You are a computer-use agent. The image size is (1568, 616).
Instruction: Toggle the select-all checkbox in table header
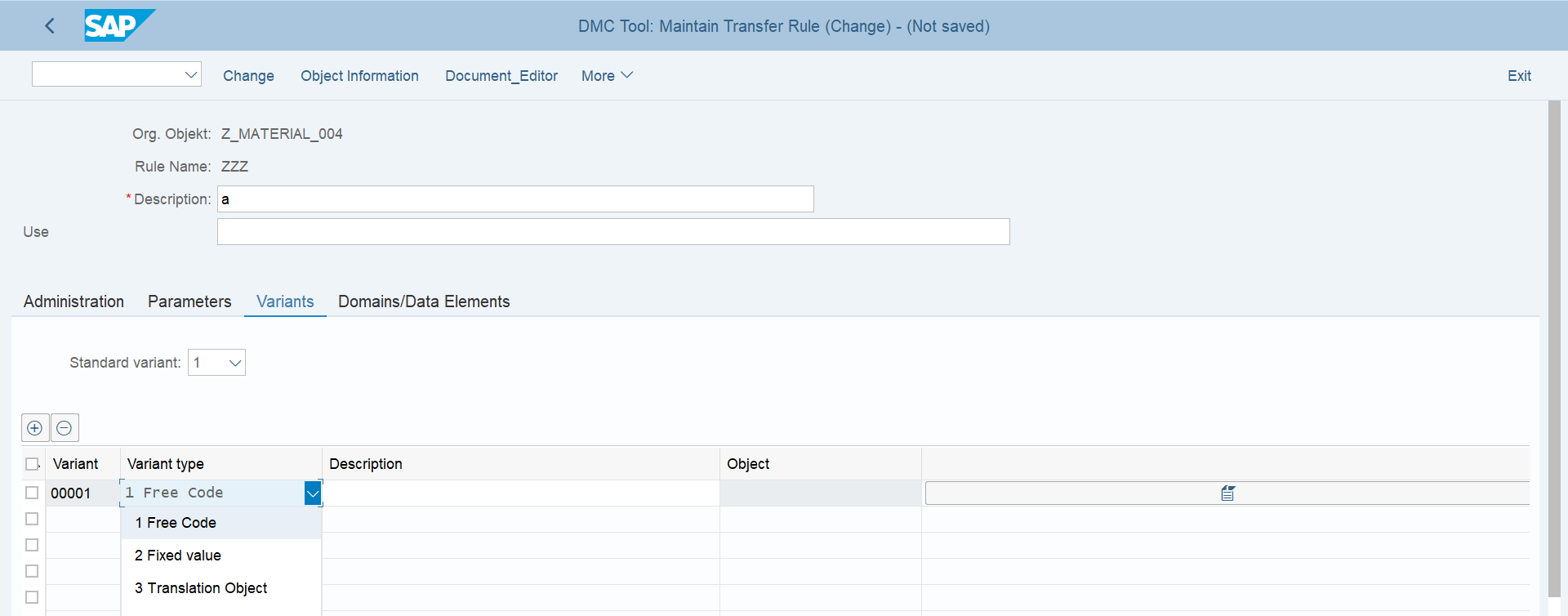32,464
